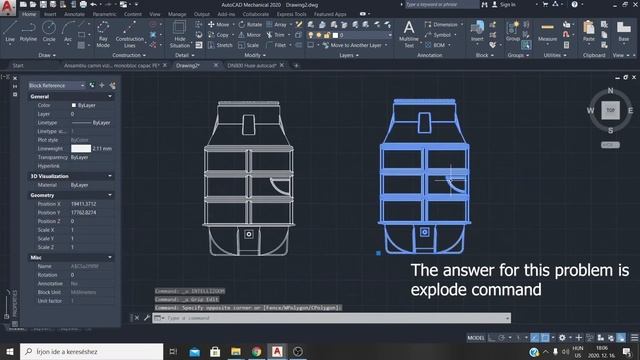Click the Hide Situation tool

click(x=180, y=34)
